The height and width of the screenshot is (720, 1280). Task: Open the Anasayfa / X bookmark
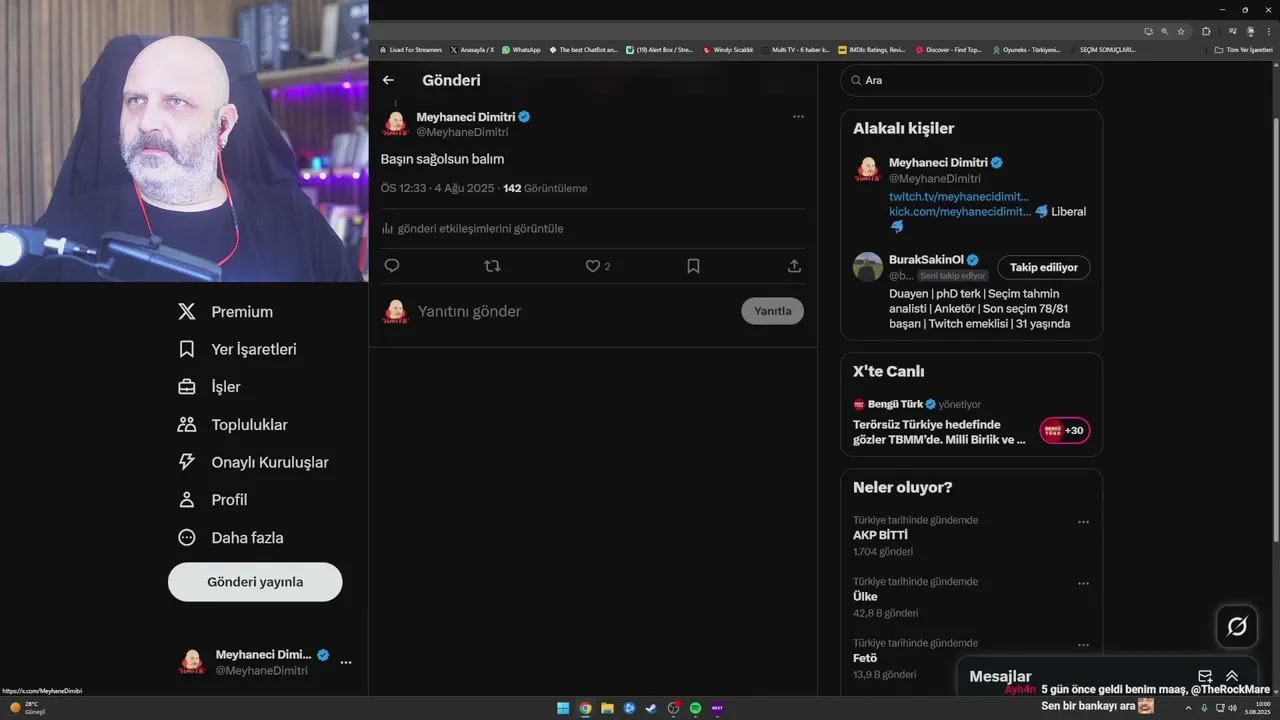coord(472,49)
